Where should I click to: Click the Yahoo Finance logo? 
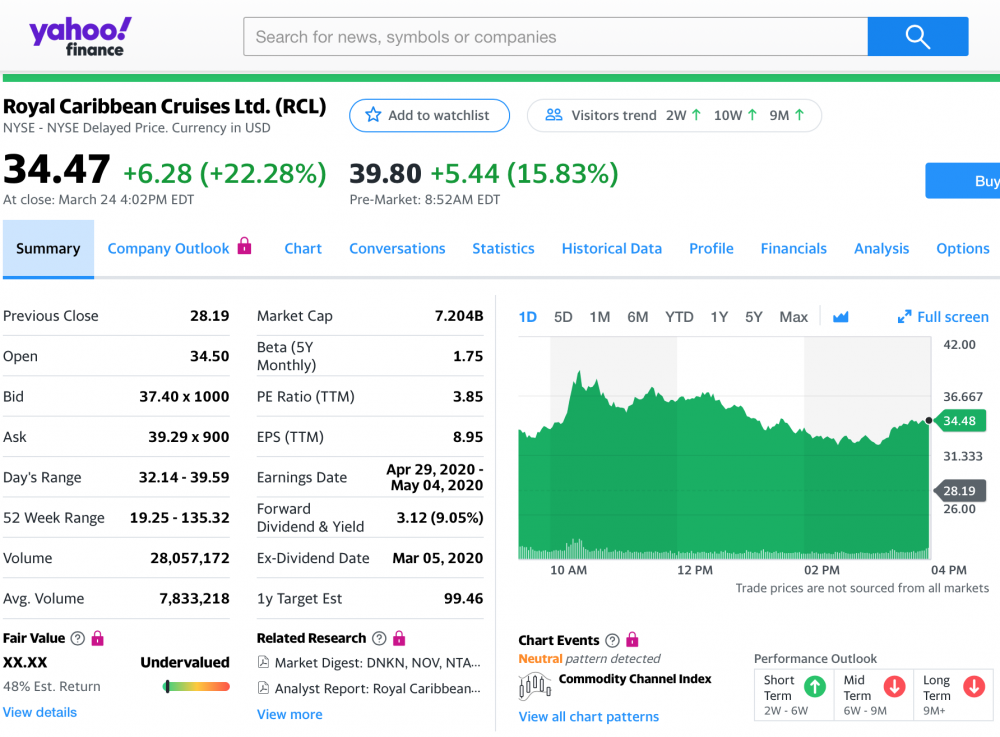[x=80, y=37]
